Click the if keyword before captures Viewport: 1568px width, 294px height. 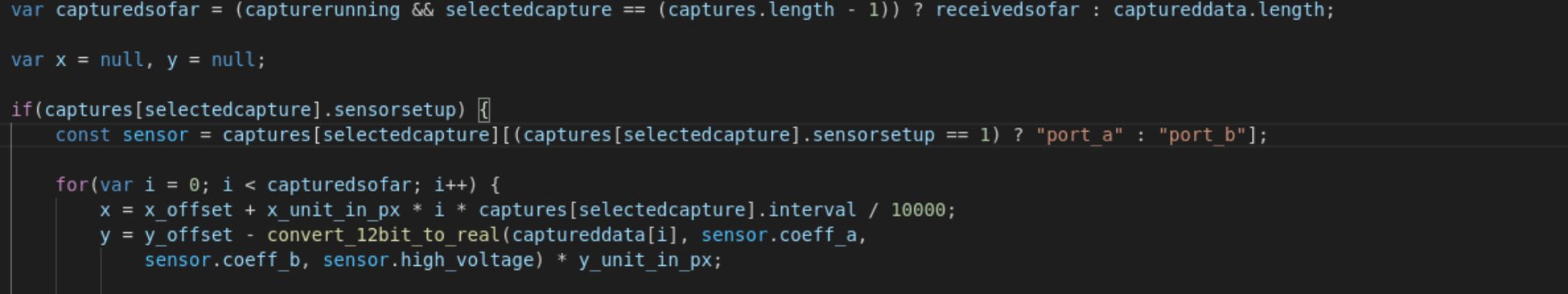tap(22, 110)
